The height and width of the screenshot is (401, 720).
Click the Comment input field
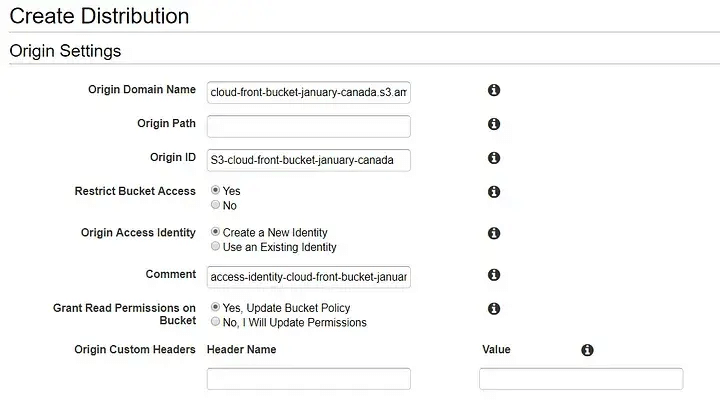[308, 276]
